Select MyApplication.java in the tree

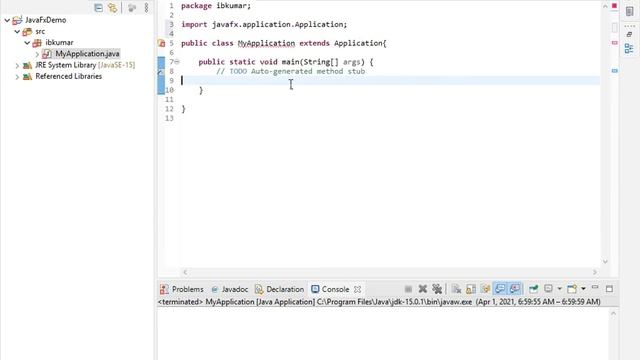coord(87,54)
